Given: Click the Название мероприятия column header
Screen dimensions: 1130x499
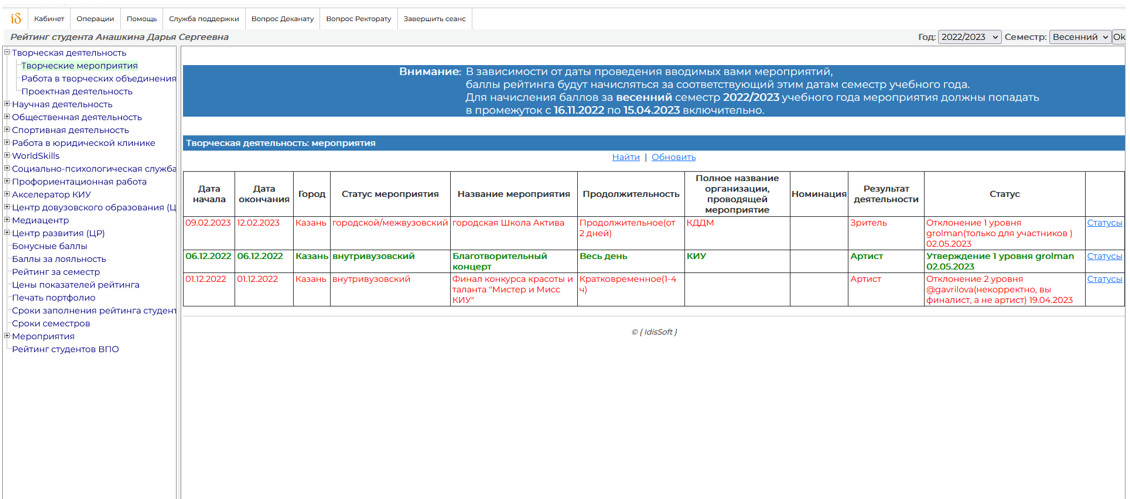Looking at the screenshot, I should pos(514,194).
